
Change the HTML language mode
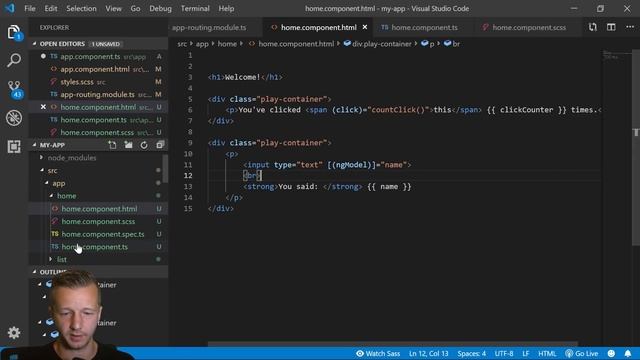tap(547, 353)
